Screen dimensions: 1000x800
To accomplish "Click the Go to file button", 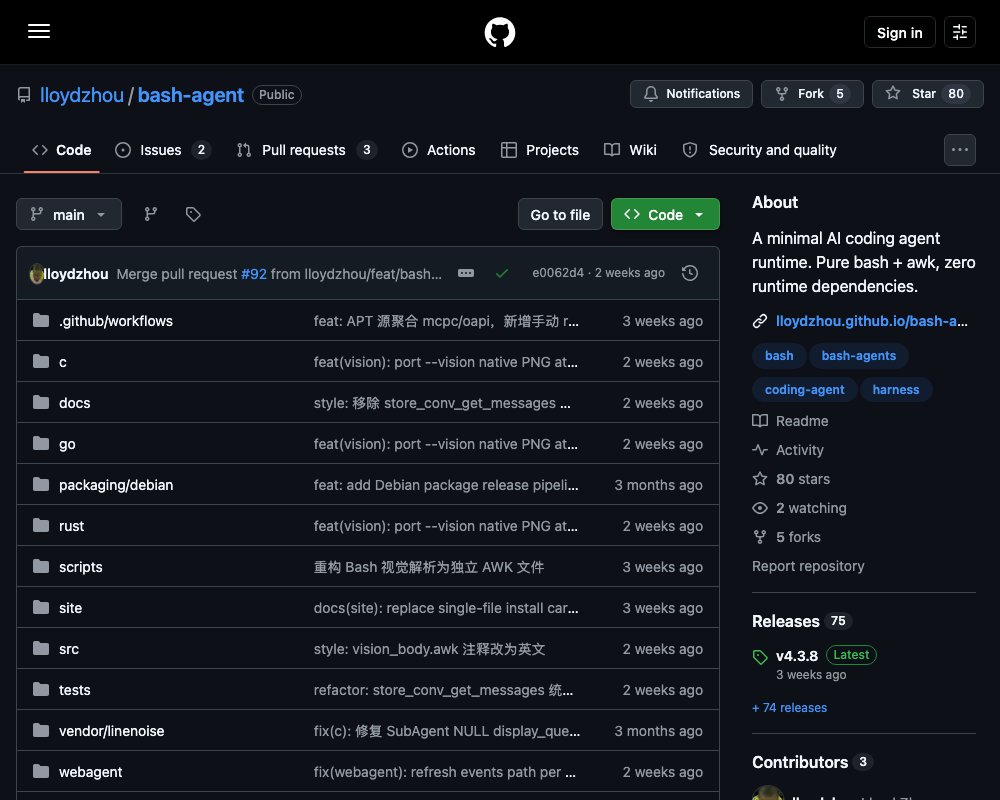I will [560, 214].
